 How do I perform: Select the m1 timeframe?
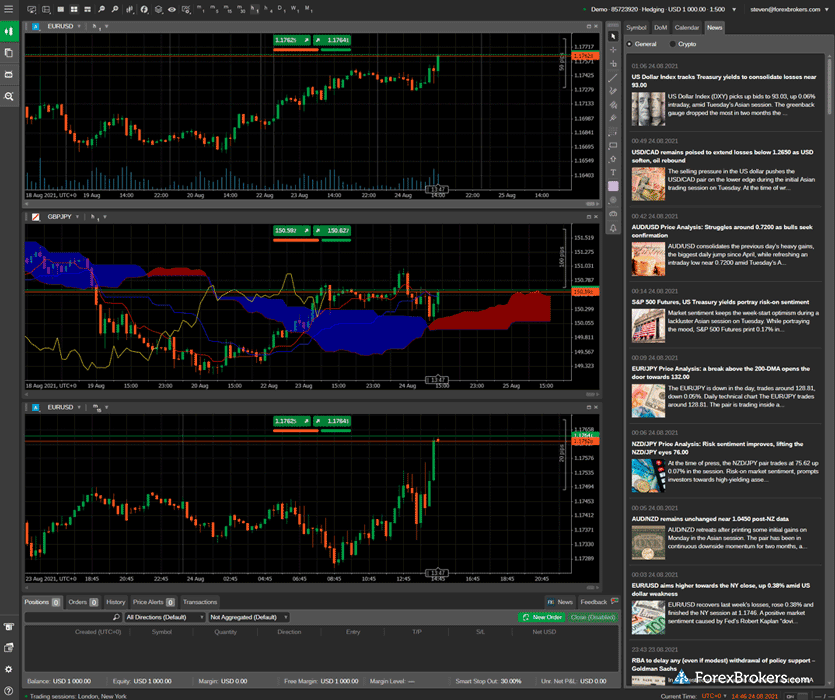201,9
